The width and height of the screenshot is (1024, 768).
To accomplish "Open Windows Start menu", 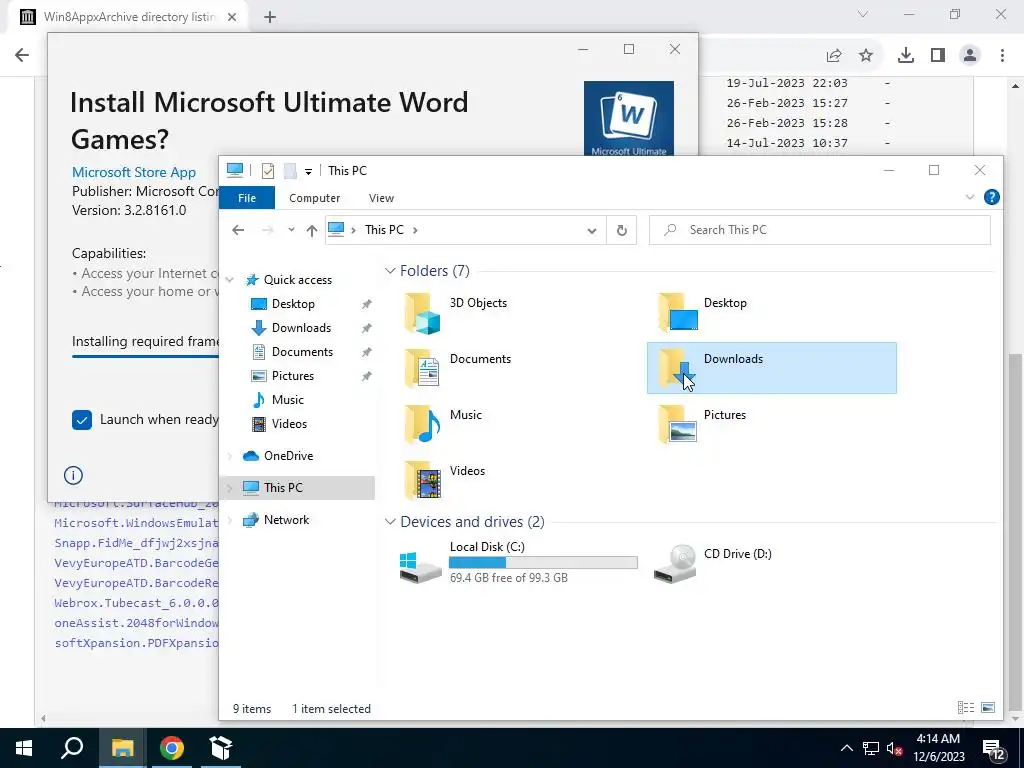I will (x=24, y=748).
